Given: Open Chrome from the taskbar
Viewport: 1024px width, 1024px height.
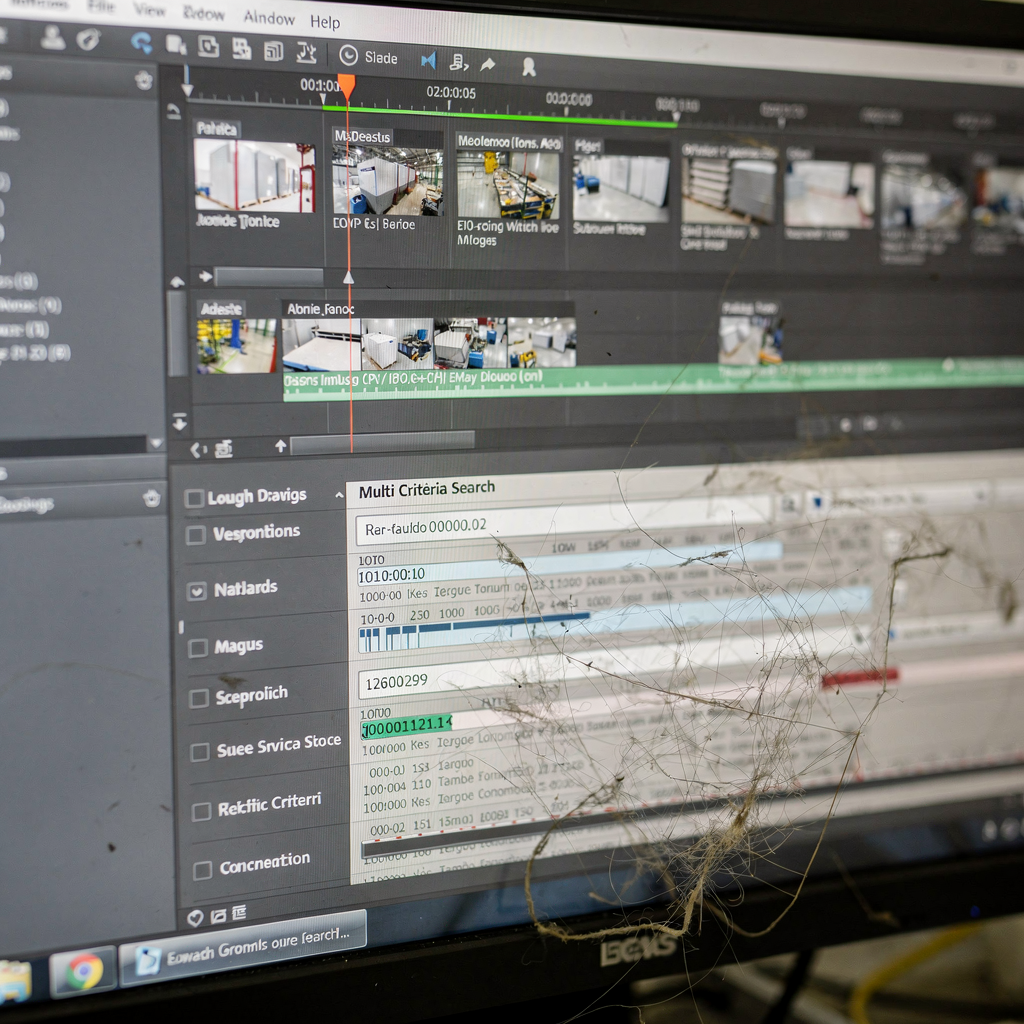Looking at the screenshot, I should pos(84,971).
